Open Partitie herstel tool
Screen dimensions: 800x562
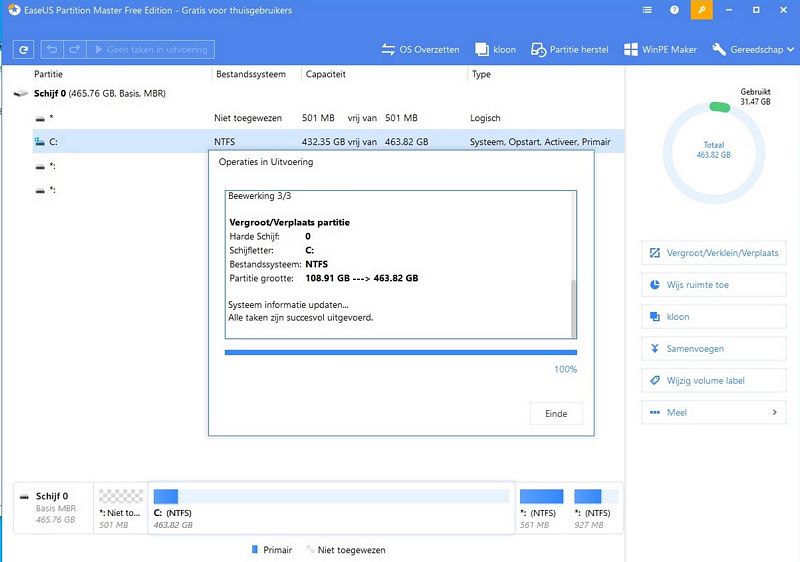point(569,49)
